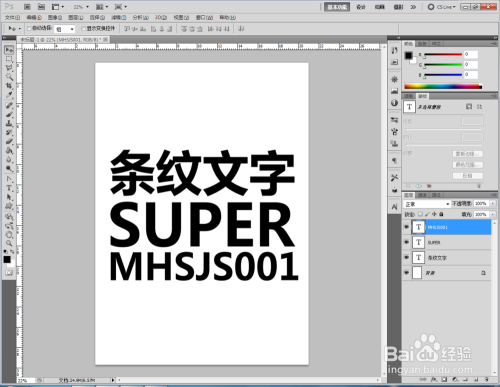This screenshot has height=387, width=500.
Task: Open the 图像 Image menu
Action: (x=55, y=18)
